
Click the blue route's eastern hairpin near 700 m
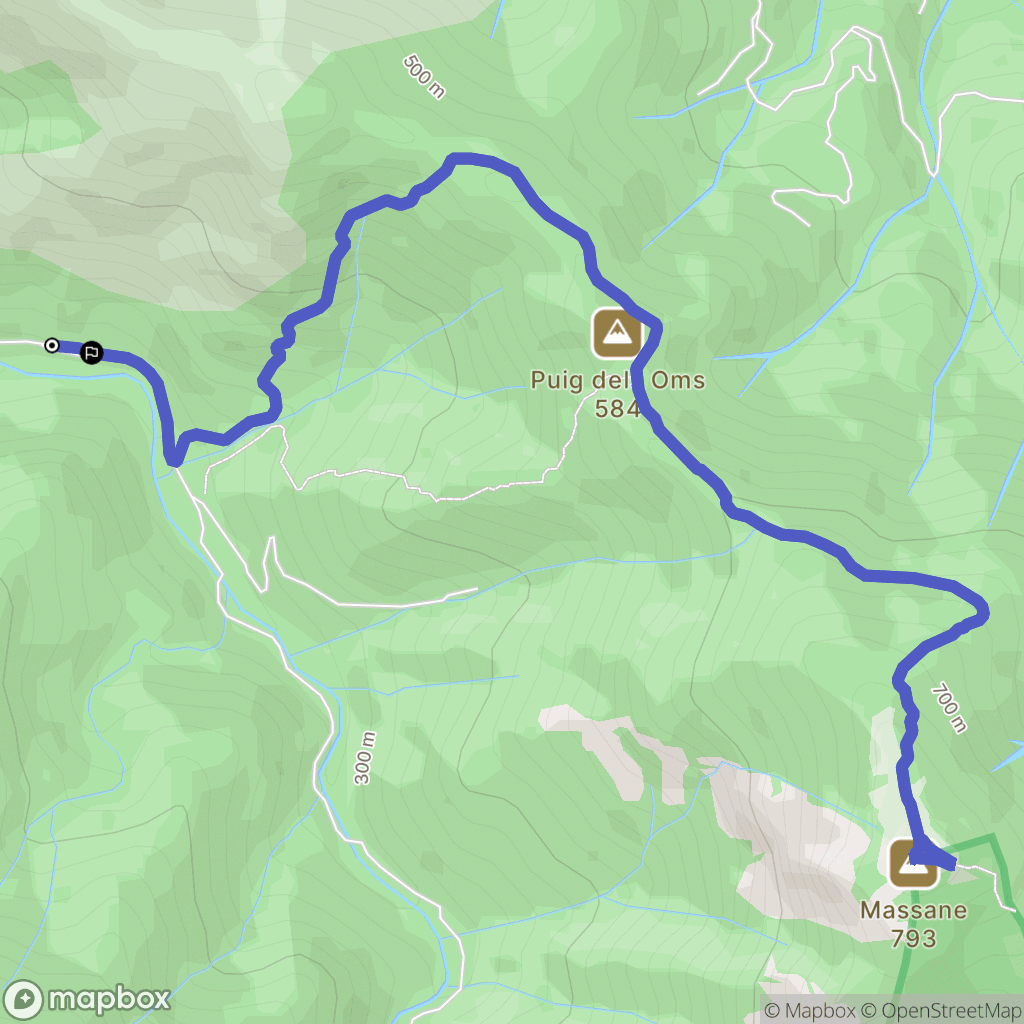tap(981, 612)
